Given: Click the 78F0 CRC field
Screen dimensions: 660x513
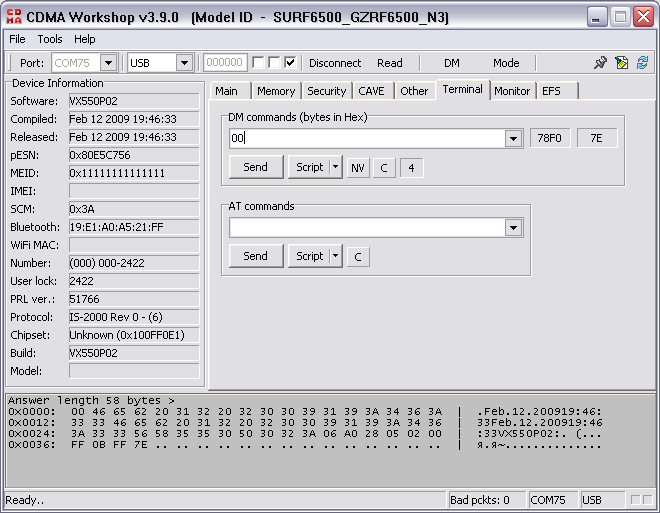Looking at the screenshot, I should click(x=549, y=138).
